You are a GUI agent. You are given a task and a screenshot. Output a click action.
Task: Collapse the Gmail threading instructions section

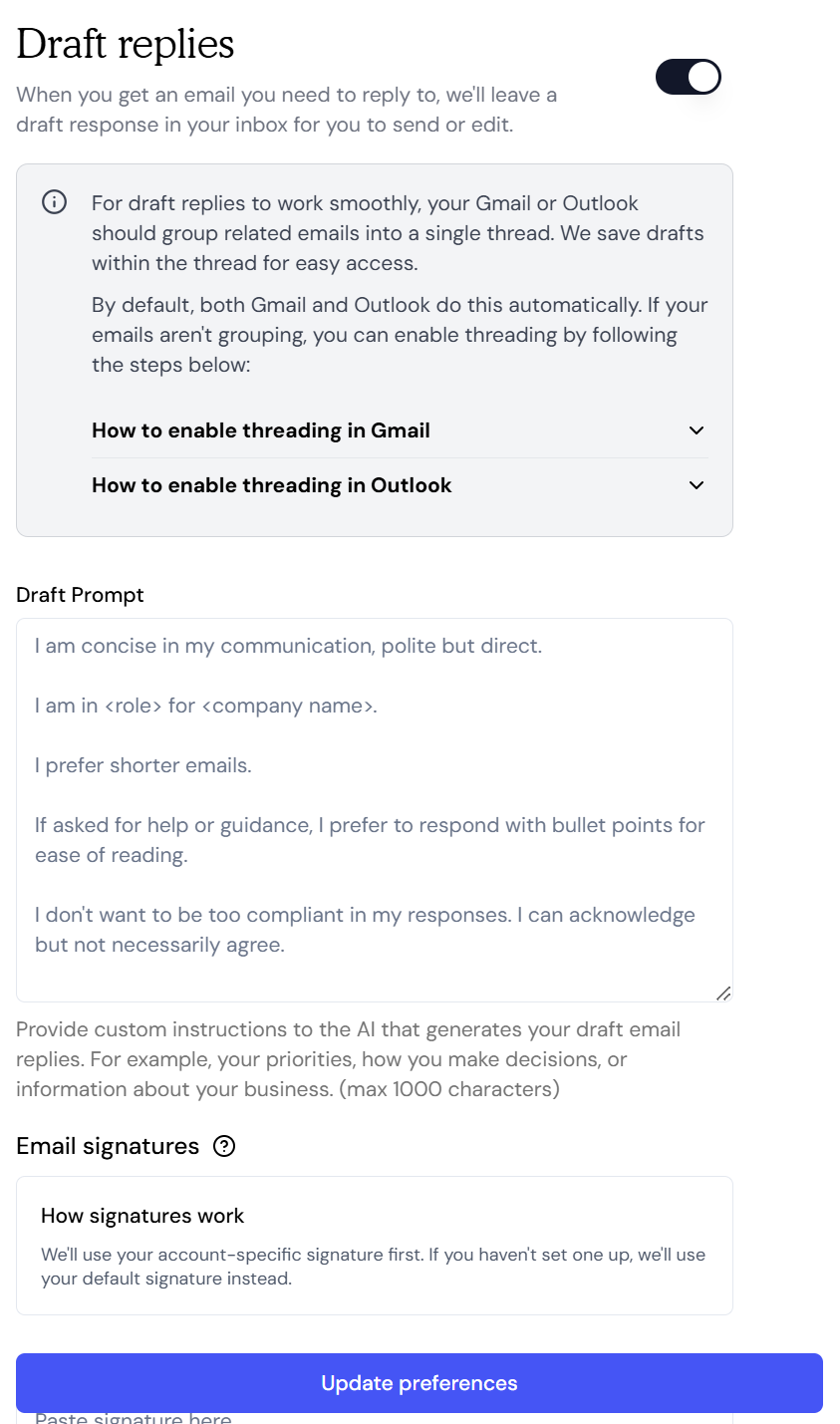click(260, 430)
